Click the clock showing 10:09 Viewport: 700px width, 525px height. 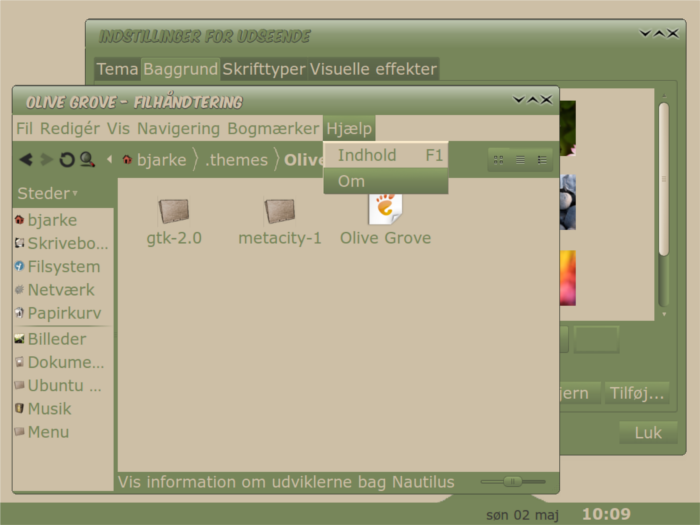tap(606, 514)
